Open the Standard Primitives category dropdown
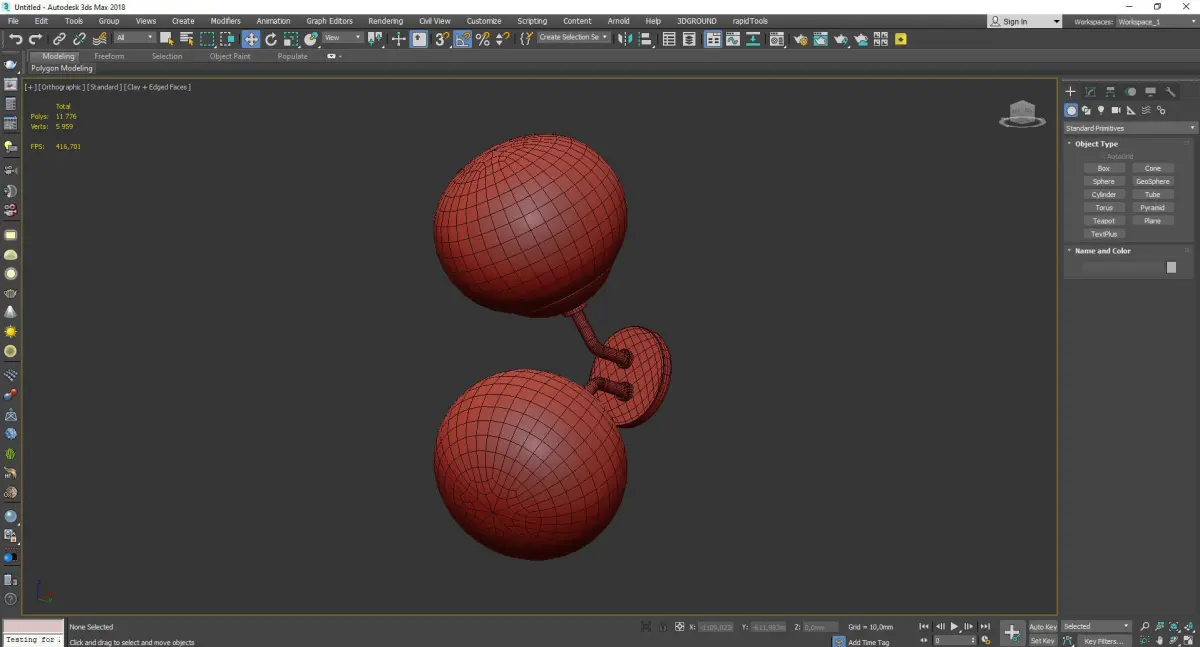The width and height of the screenshot is (1200, 647). click(1130, 128)
